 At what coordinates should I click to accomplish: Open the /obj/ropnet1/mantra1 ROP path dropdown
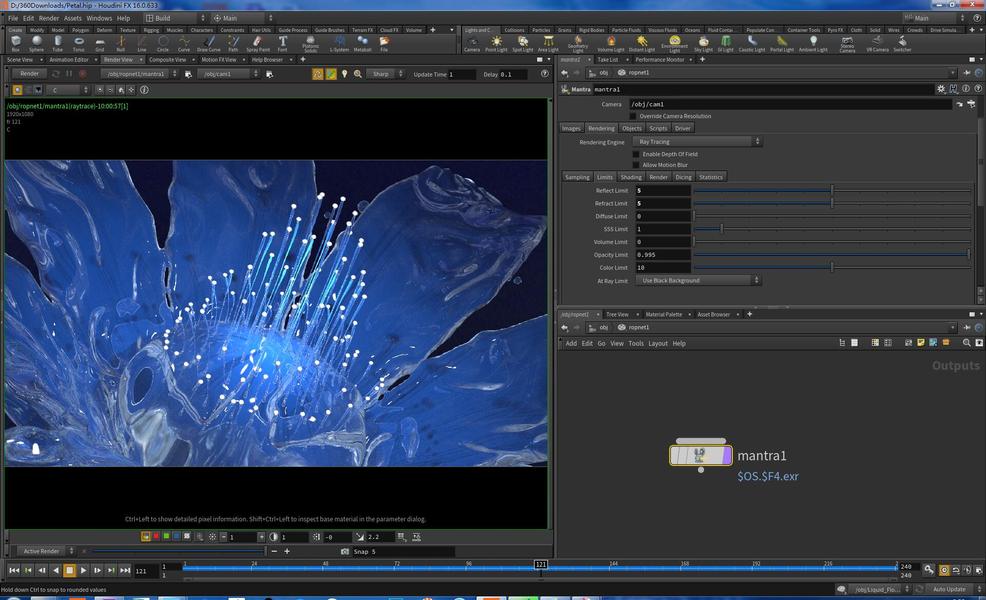[x=140, y=74]
